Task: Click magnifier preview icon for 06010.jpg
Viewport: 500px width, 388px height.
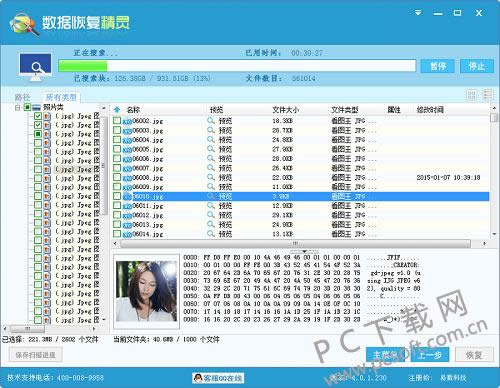Action: click(211, 196)
